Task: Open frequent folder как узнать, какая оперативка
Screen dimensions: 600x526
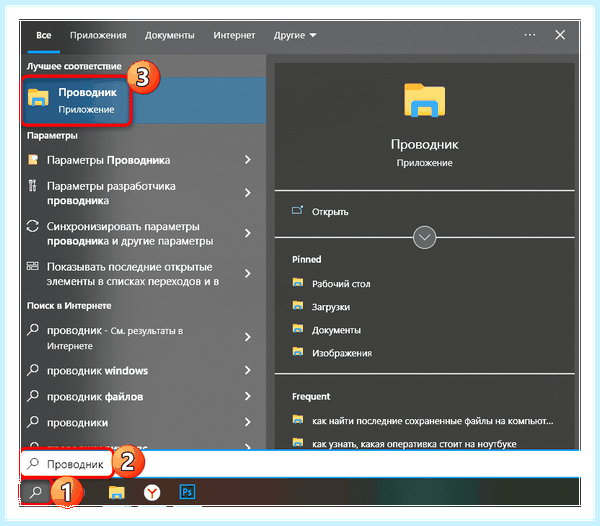Action: 414,444
